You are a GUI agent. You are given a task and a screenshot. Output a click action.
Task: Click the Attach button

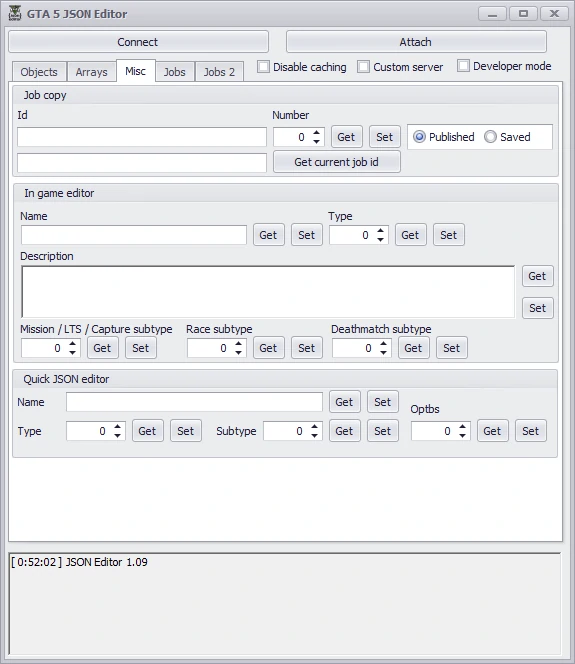tap(416, 42)
